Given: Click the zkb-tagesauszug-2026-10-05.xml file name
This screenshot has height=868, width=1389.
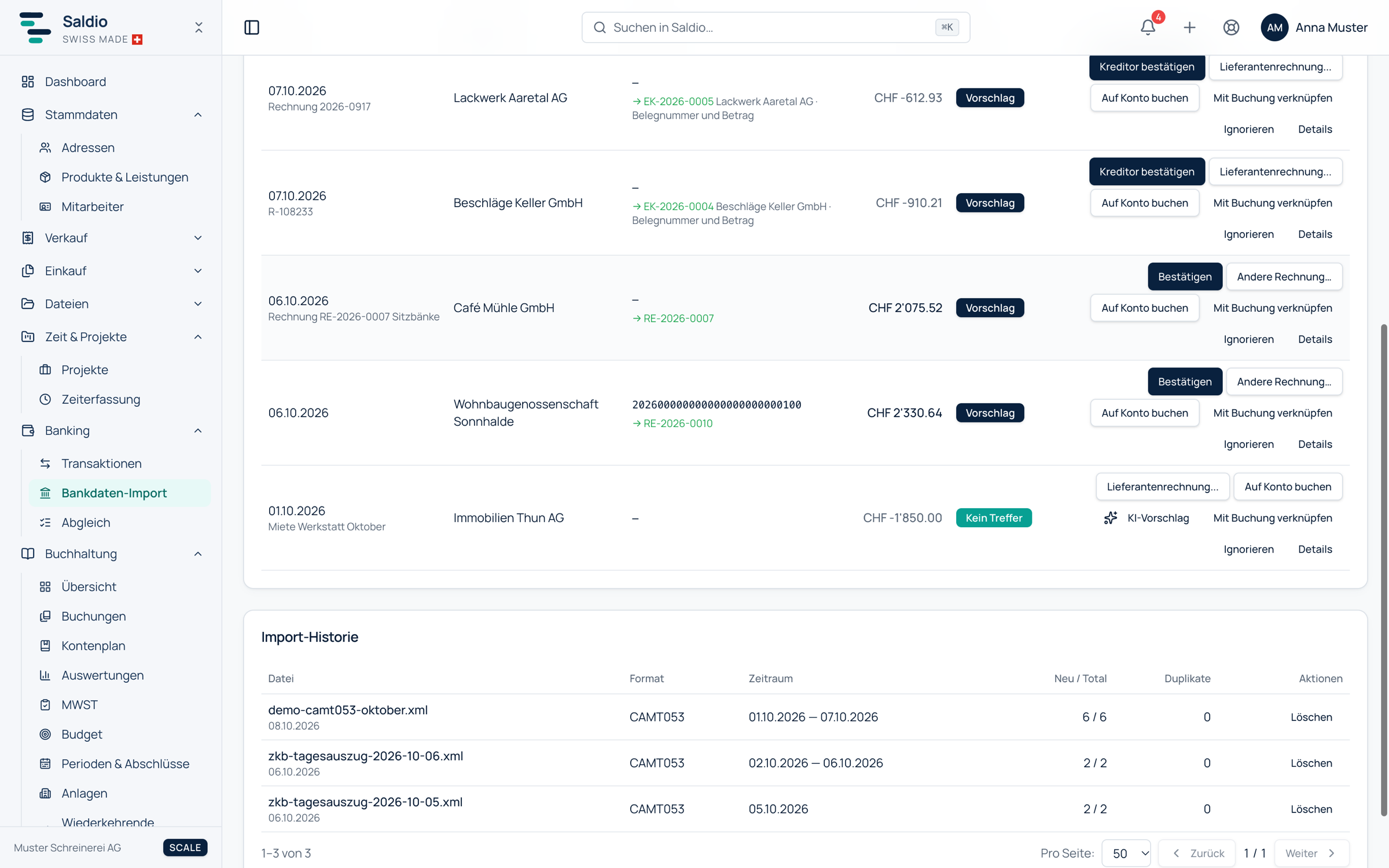Looking at the screenshot, I should click(x=365, y=802).
